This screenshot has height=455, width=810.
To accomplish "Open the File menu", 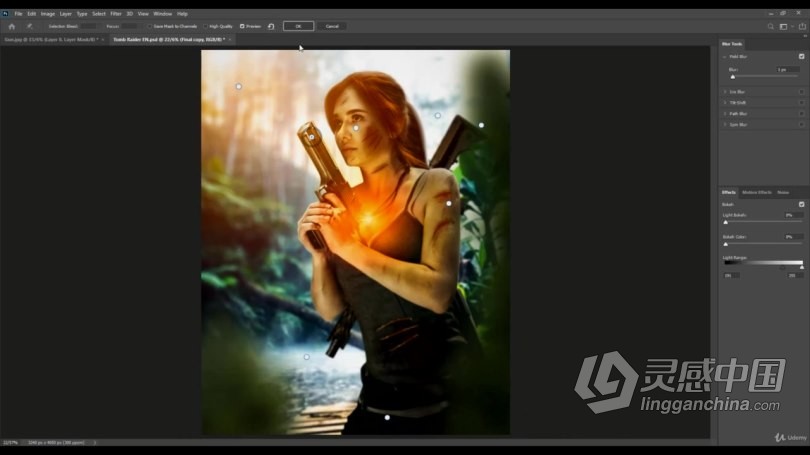I will pos(19,14).
